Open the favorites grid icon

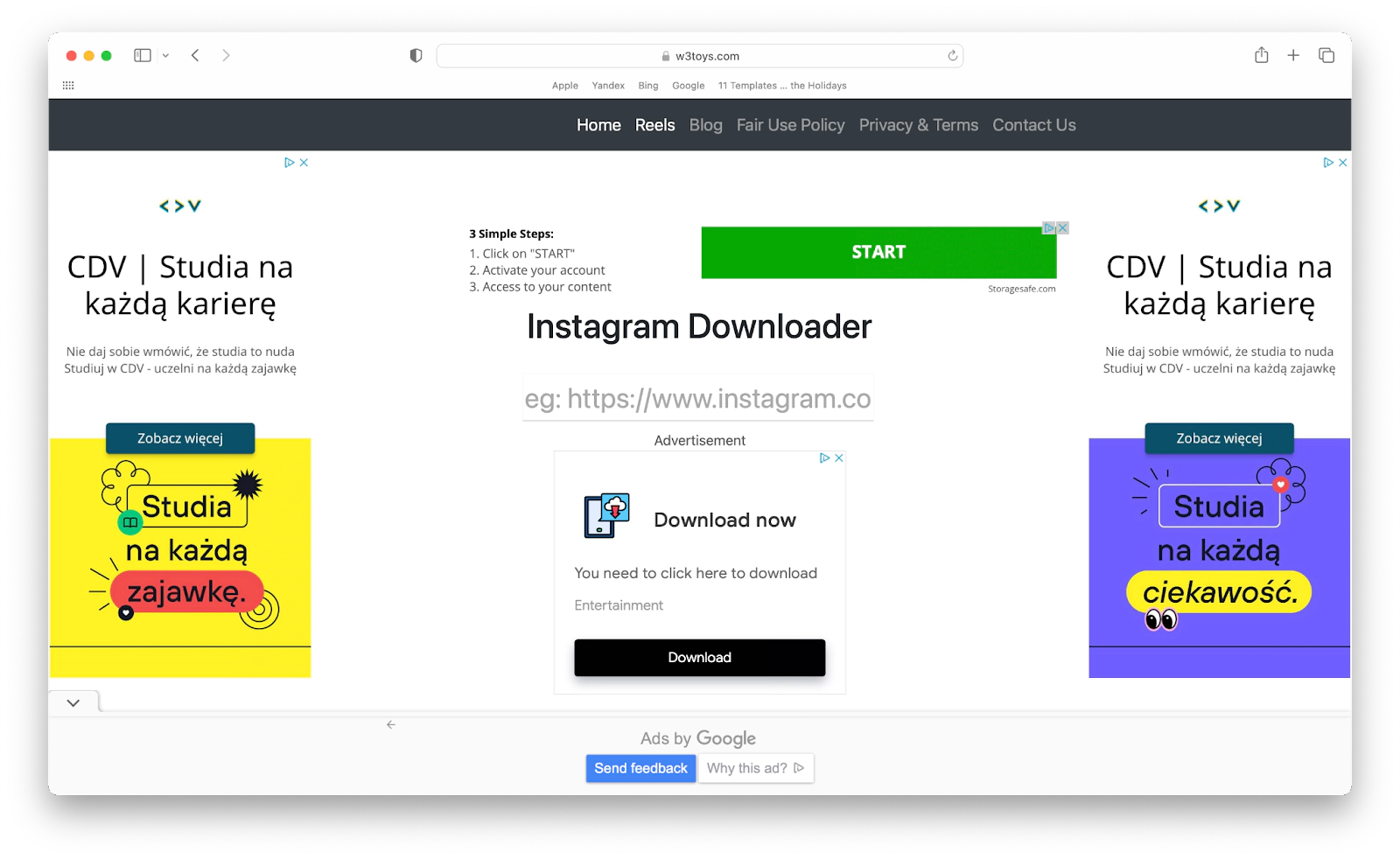(68, 85)
